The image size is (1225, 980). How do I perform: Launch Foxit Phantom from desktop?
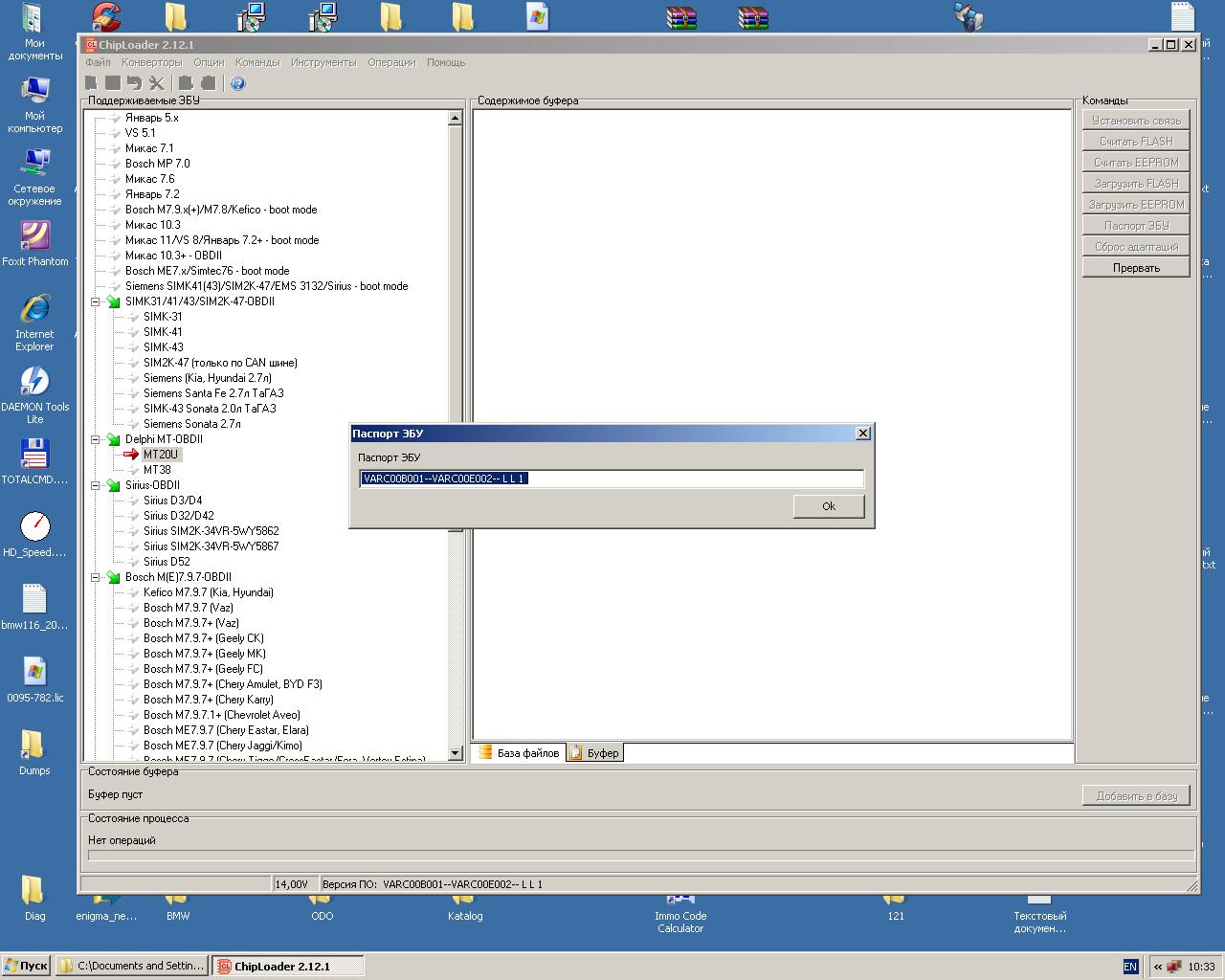34,243
